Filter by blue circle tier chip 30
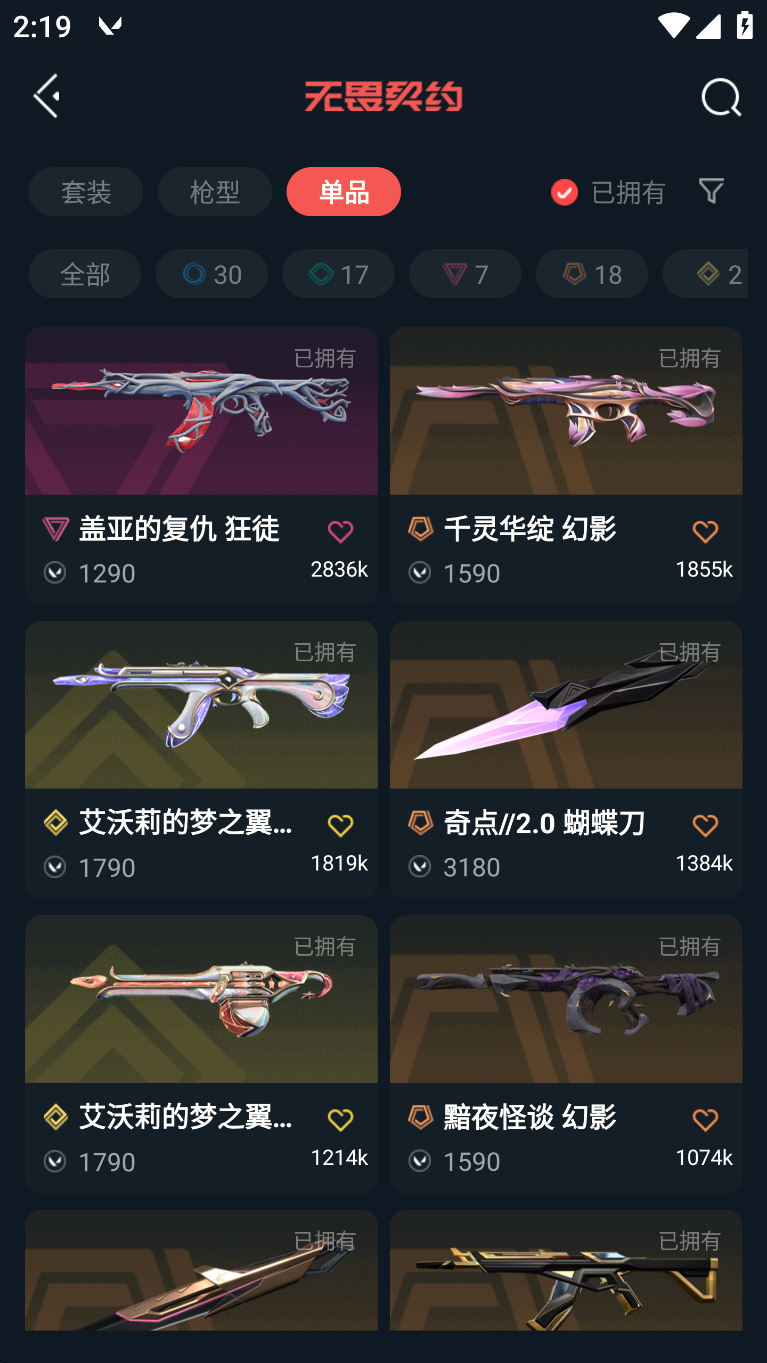The height and width of the screenshot is (1363, 767). tap(212, 273)
